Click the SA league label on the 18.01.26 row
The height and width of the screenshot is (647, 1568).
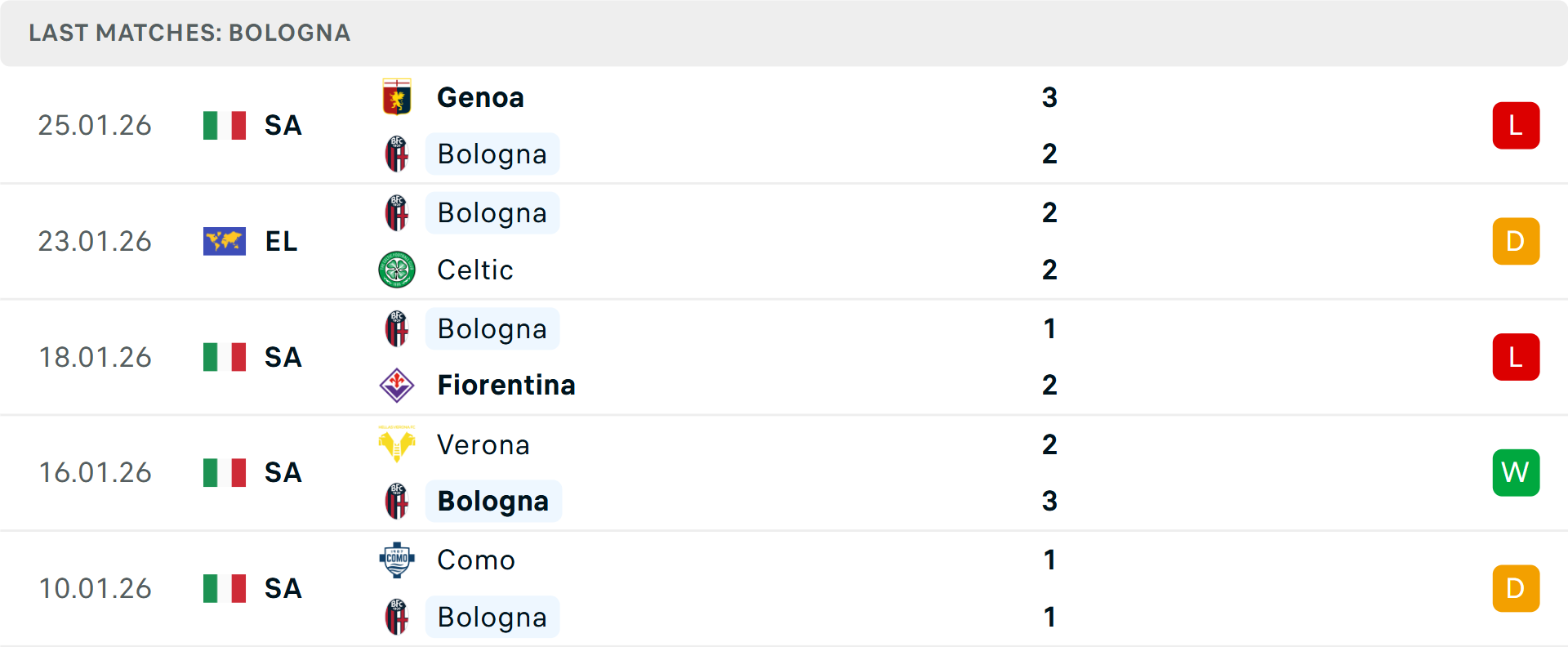tap(282, 357)
